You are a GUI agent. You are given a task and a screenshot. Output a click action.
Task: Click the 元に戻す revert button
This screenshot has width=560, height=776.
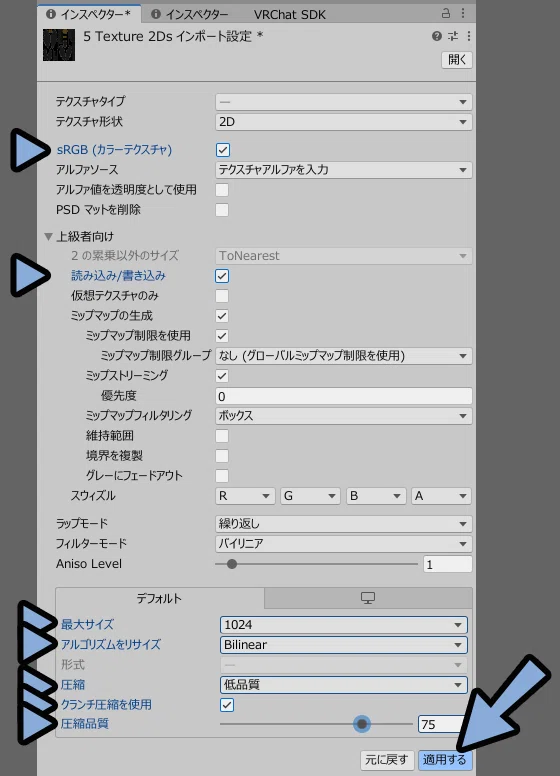(x=386, y=759)
